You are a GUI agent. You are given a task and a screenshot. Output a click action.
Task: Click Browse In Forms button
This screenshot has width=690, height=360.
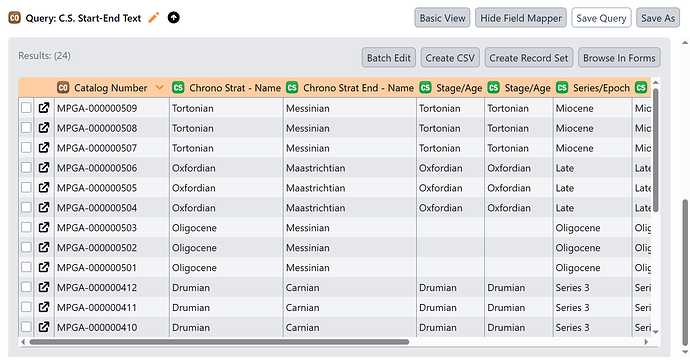619,58
